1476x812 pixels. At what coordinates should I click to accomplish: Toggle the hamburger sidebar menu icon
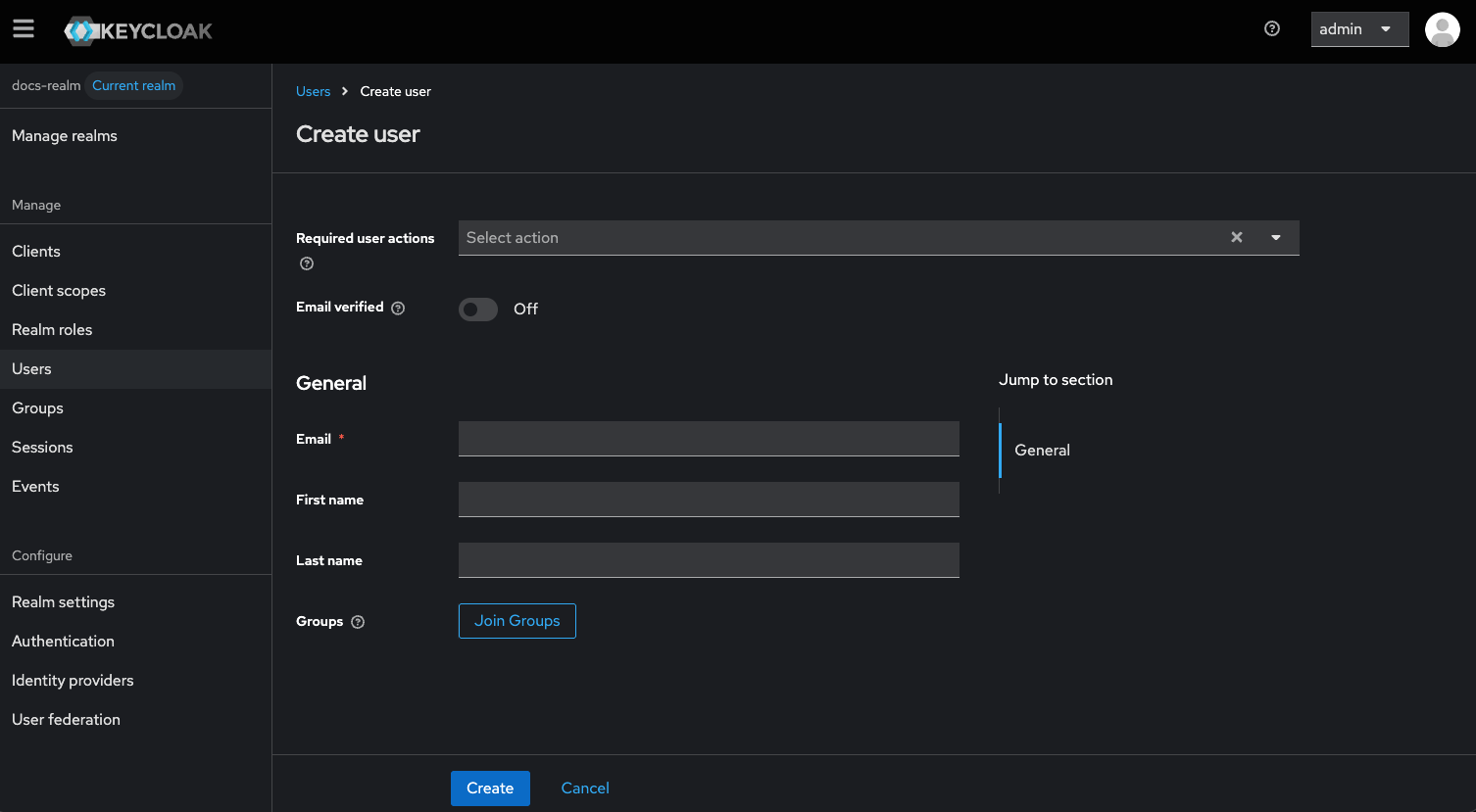[x=24, y=29]
